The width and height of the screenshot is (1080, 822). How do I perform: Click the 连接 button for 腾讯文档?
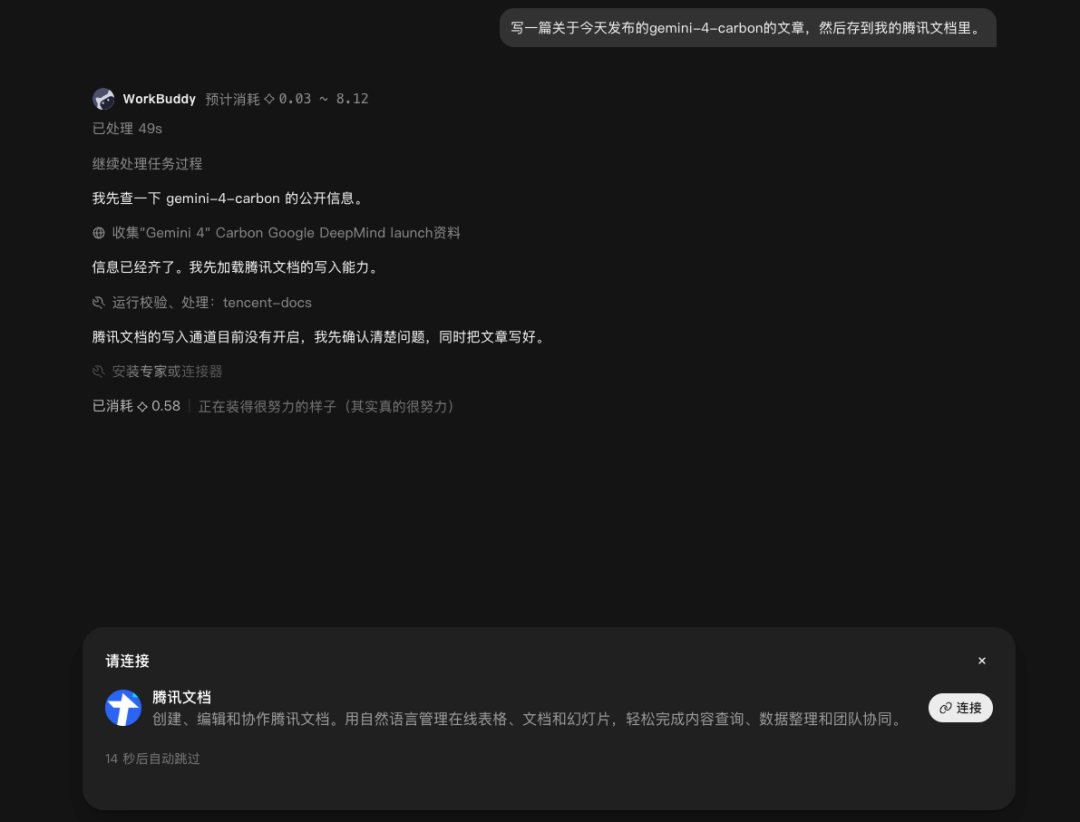coord(960,708)
